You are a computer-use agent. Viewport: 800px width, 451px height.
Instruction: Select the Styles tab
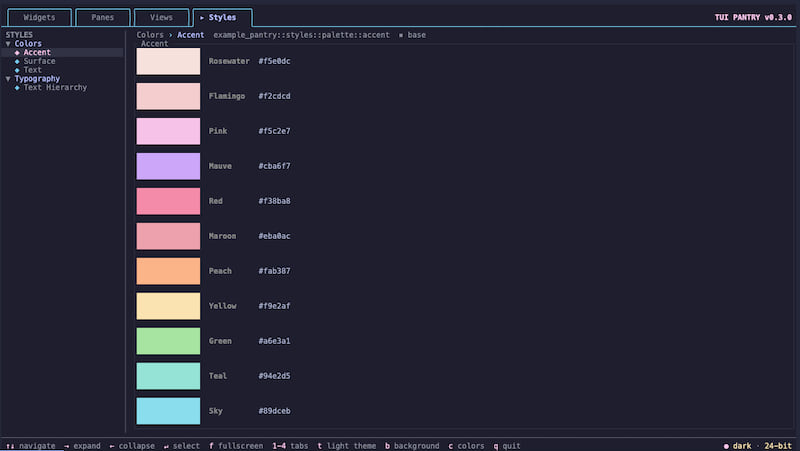pyautogui.click(x=222, y=17)
